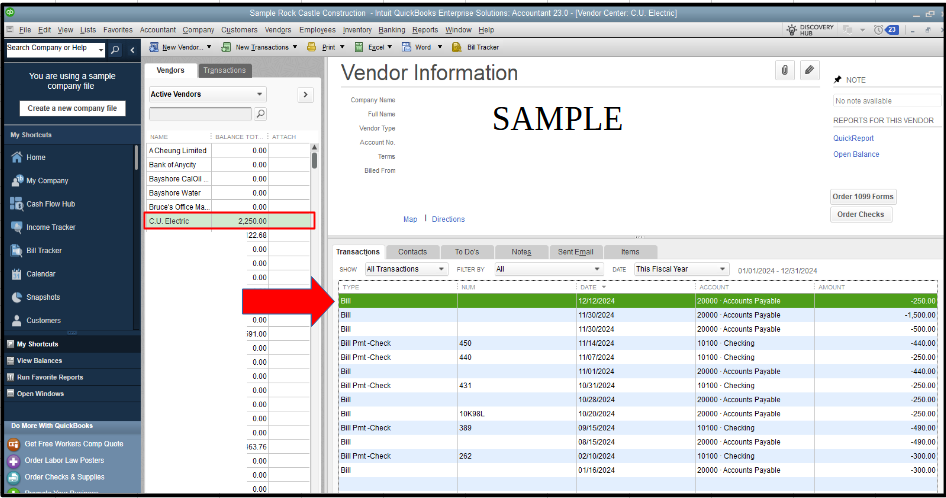The width and height of the screenshot is (946, 498).
Task: Click the Open Balance link
Action: click(856, 155)
